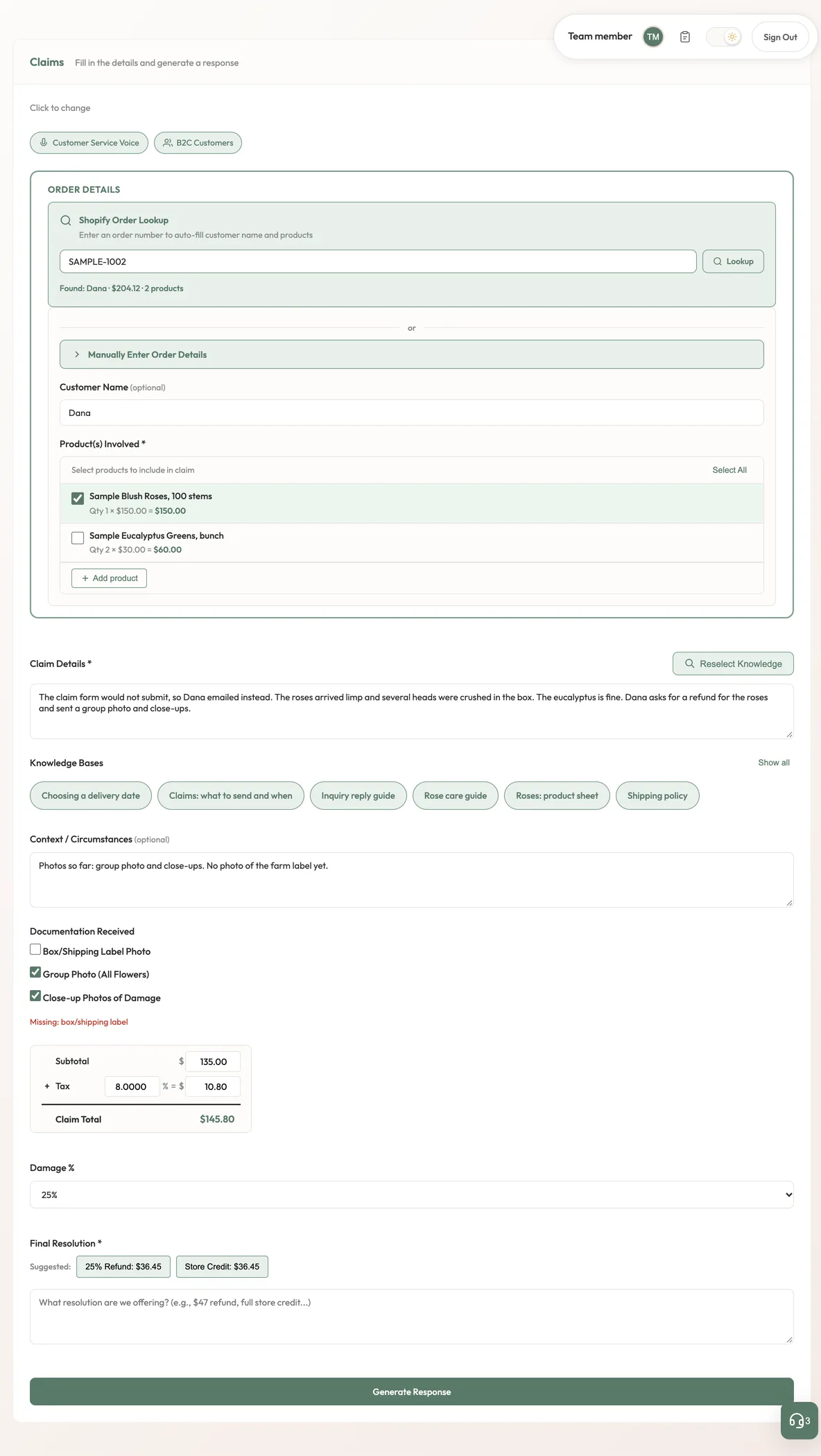The image size is (821, 1456).
Task: Click Generate Response button
Action: pyautogui.click(x=412, y=1392)
